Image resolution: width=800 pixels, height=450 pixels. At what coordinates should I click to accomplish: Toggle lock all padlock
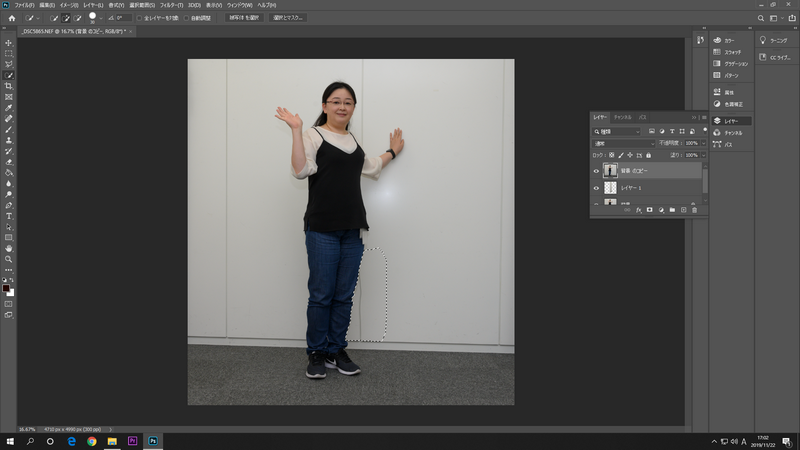click(648, 155)
